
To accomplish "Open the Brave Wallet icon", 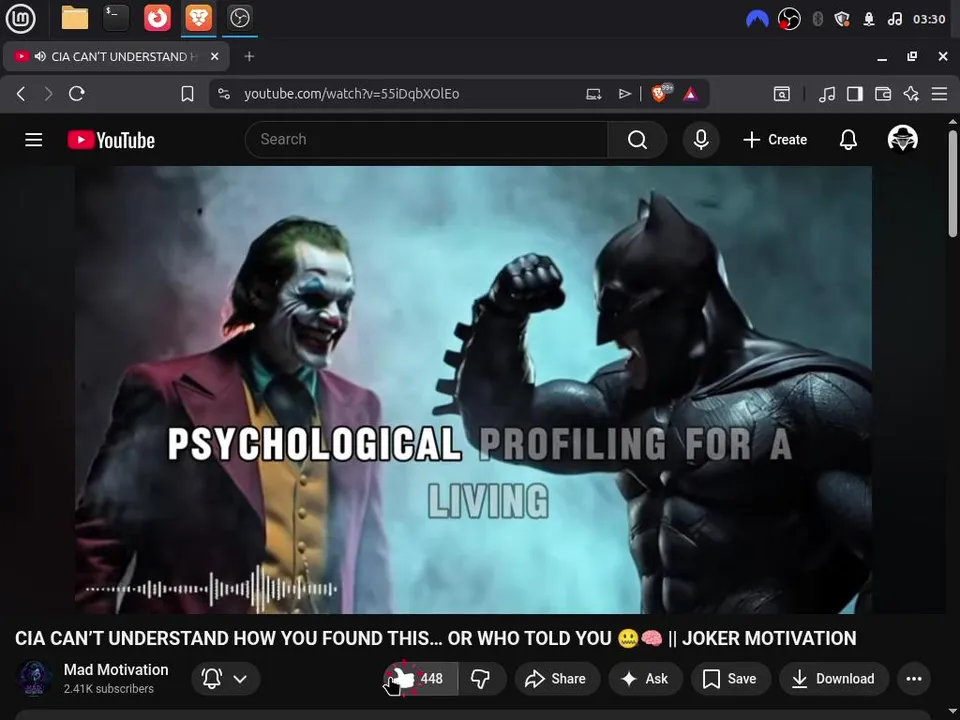I will click(883, 94).
